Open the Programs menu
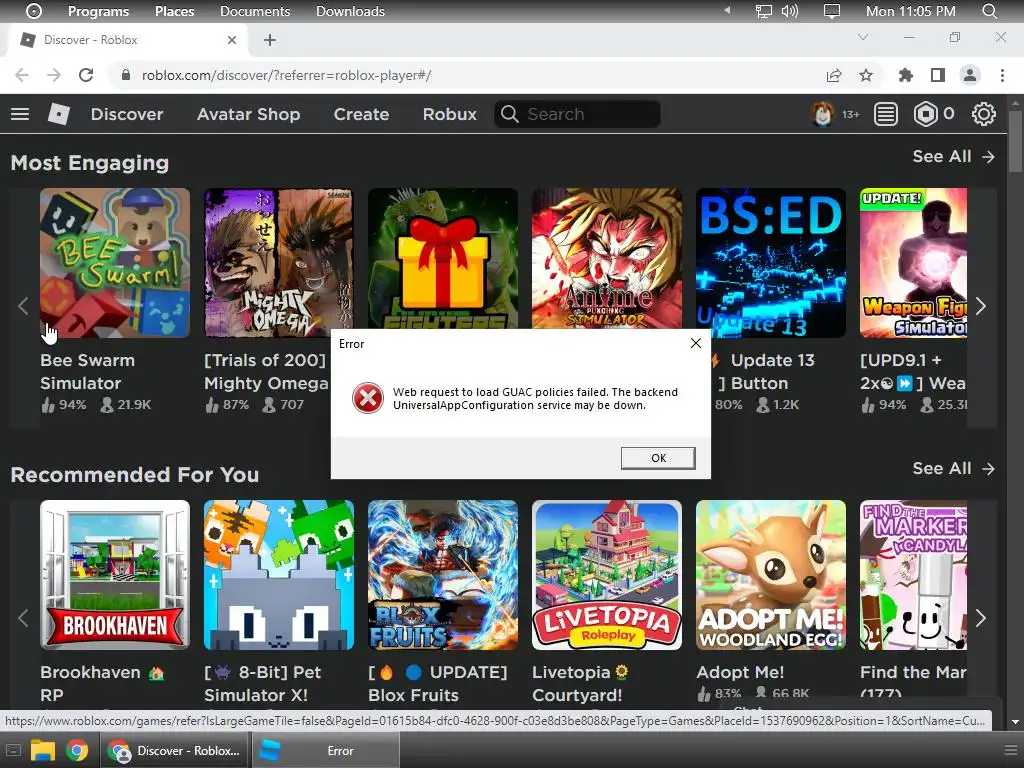Image resolution: width=1024 pixels, height=768 pixels. click(99, 11)
